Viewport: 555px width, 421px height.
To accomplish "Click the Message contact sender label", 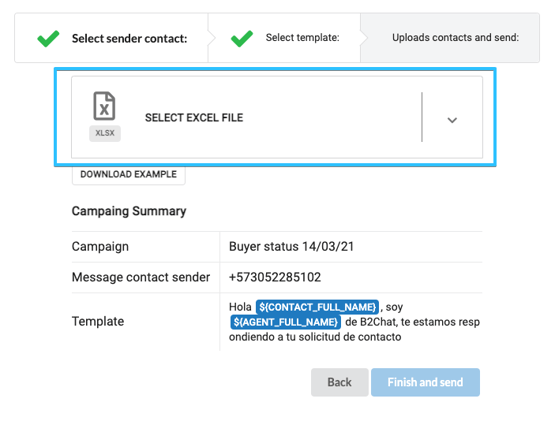I will pyautogui.click(x=141, y=277).
